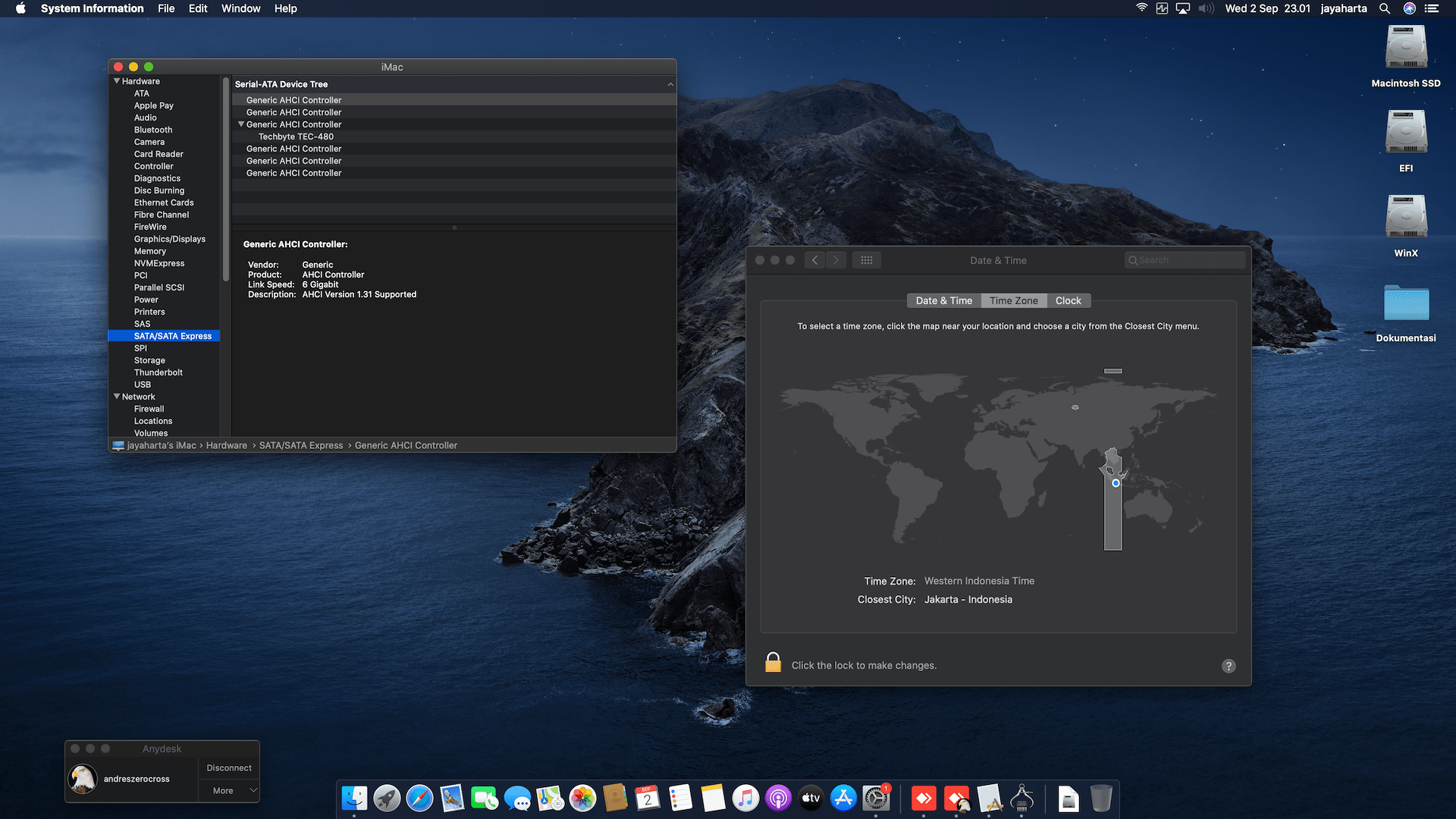
Task: Collapse the expanded Generic AHCI Controller
Action: tap(241, 124)
